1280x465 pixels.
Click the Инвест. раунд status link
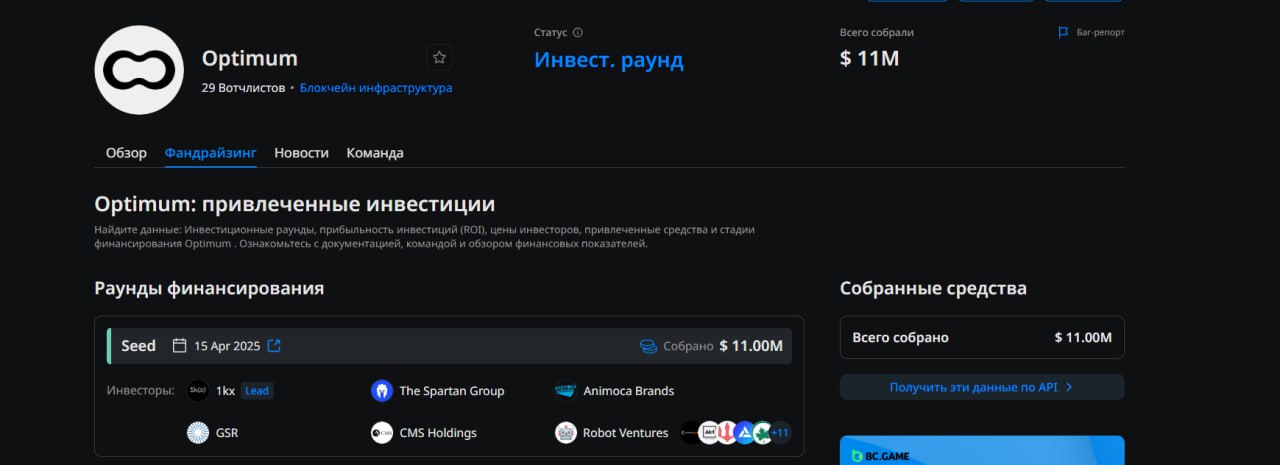click(608, 60)
